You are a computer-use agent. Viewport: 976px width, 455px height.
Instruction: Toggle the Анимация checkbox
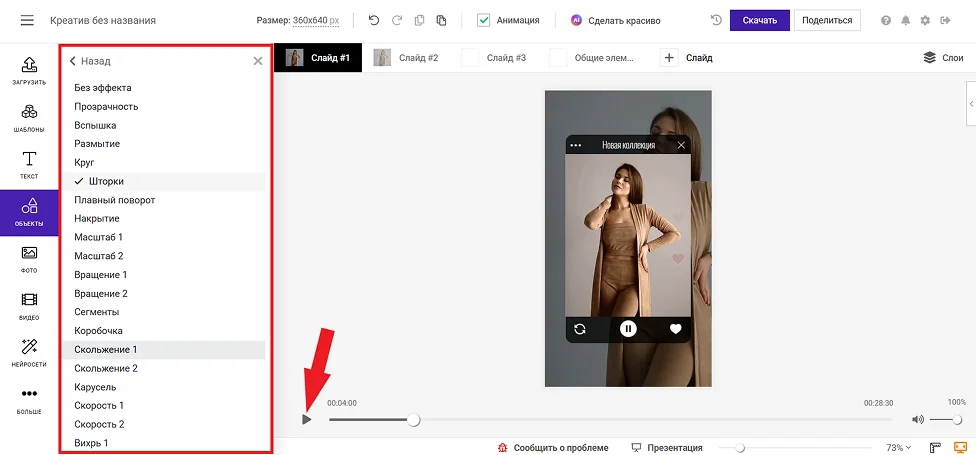(484, 20)
